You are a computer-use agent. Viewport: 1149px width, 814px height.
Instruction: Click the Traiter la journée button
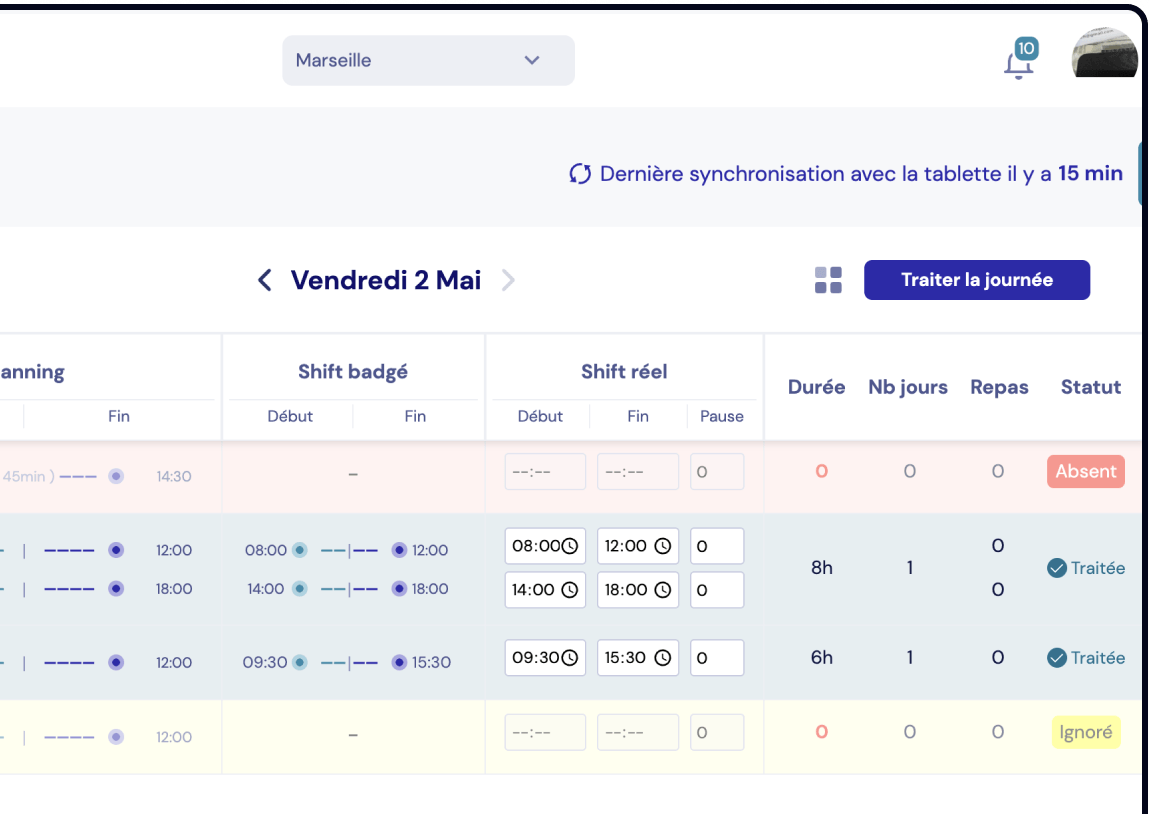click(x=976, y=280)
